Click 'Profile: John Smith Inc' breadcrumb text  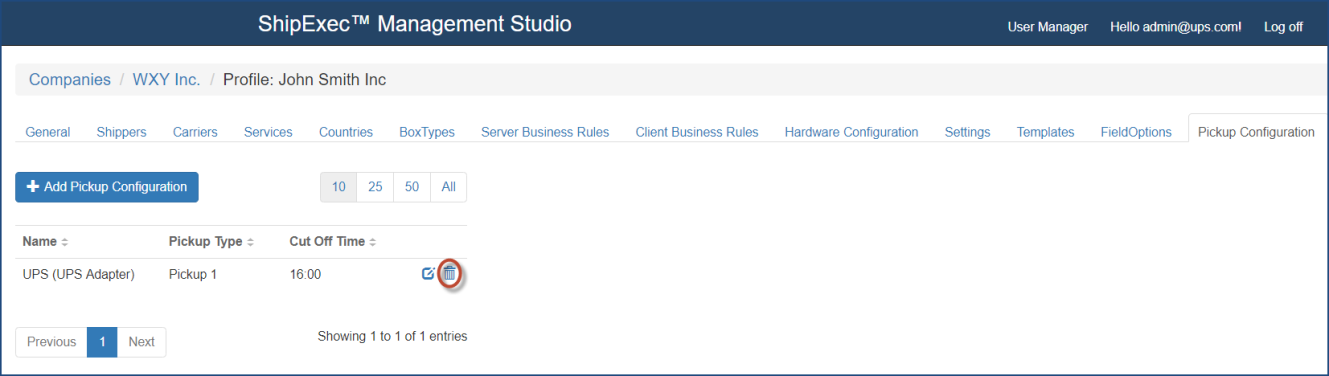pyautogui.click(x=304, y=79)
